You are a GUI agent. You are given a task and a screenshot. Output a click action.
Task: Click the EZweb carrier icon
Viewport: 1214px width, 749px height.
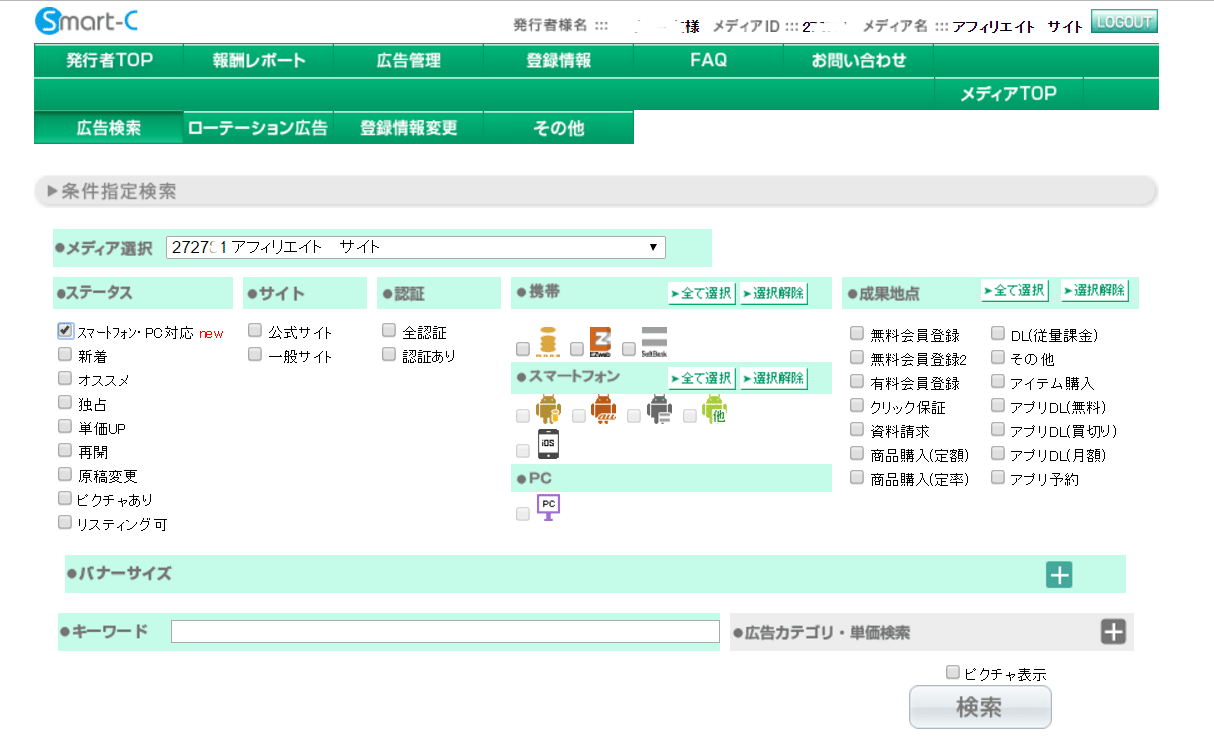pyautogui.click(x=600, y=341)
